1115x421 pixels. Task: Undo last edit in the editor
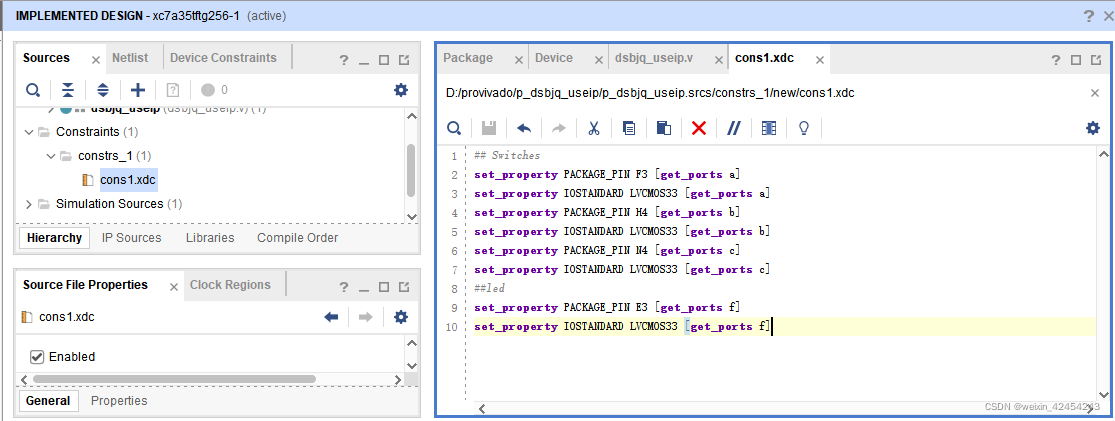coord(524,128)
